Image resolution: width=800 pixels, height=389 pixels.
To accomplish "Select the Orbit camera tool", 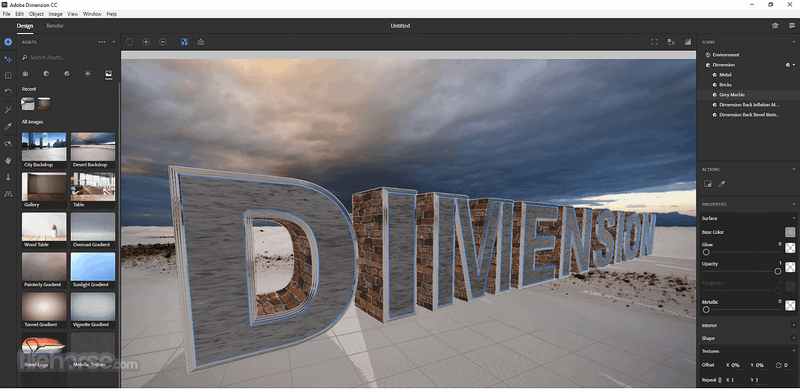I will (8, 144).
